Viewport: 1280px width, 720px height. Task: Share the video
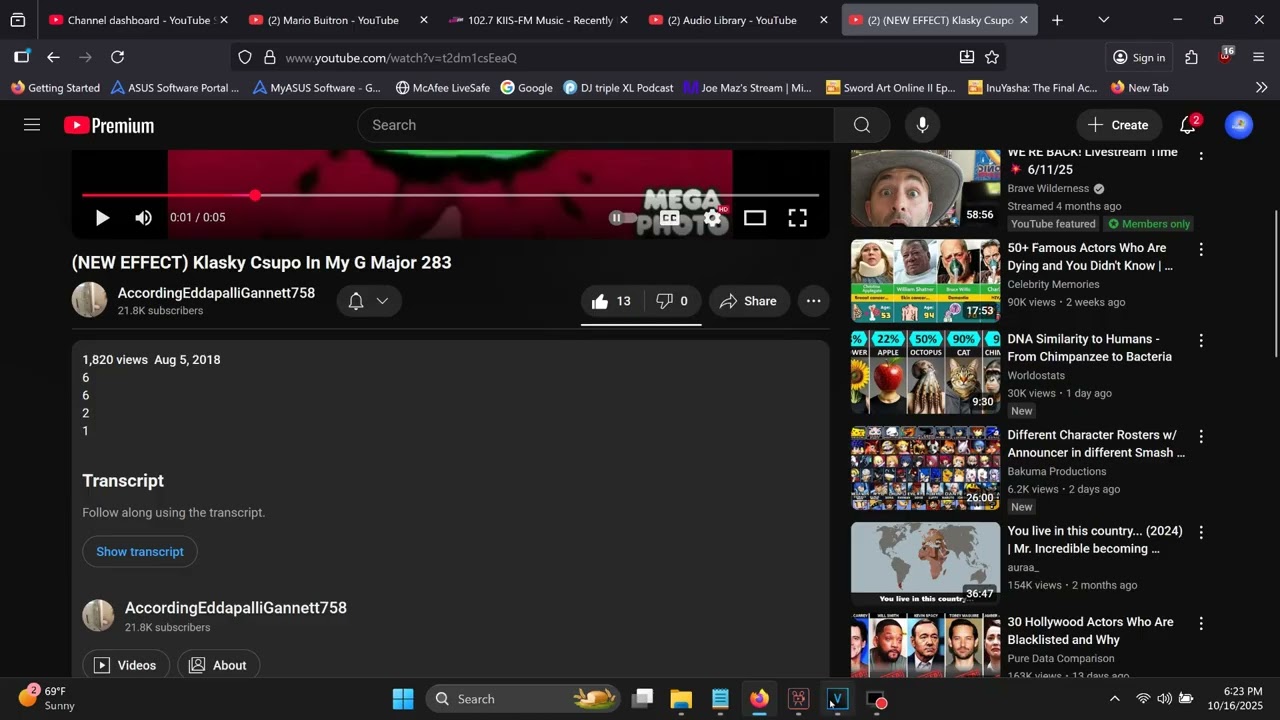click(x=749, y=301)
